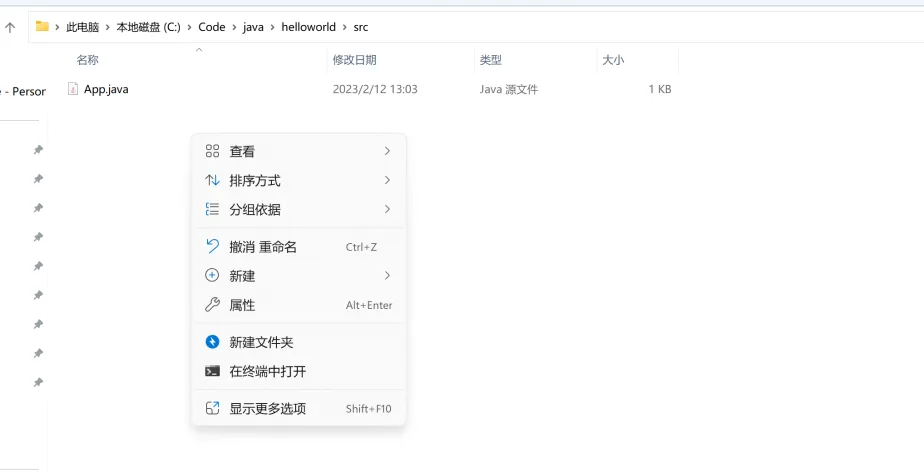Navigate to helloworld folder in breadcrumb
The width and height of the screenshot is (924, 473).
tap(308, 27)
